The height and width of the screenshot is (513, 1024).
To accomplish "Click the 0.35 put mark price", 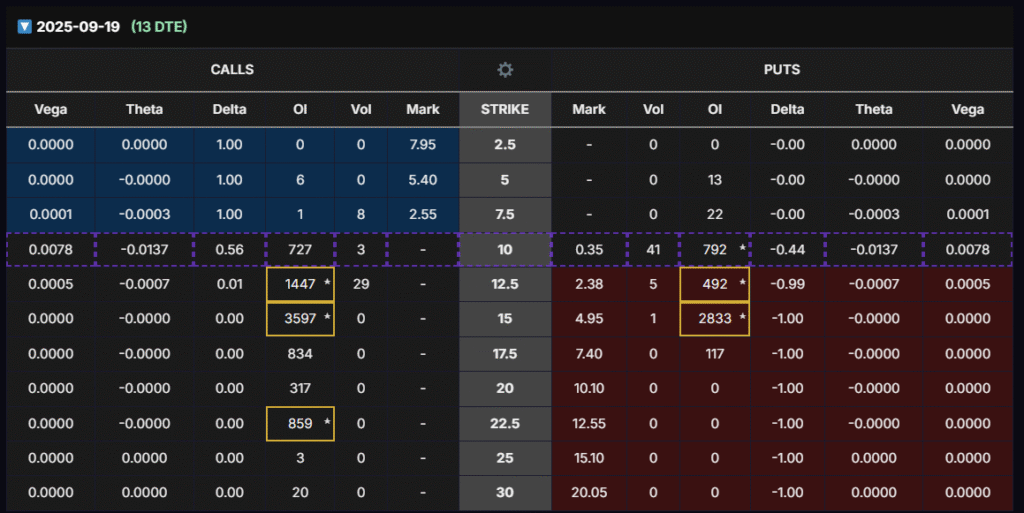I will [588, 249].
